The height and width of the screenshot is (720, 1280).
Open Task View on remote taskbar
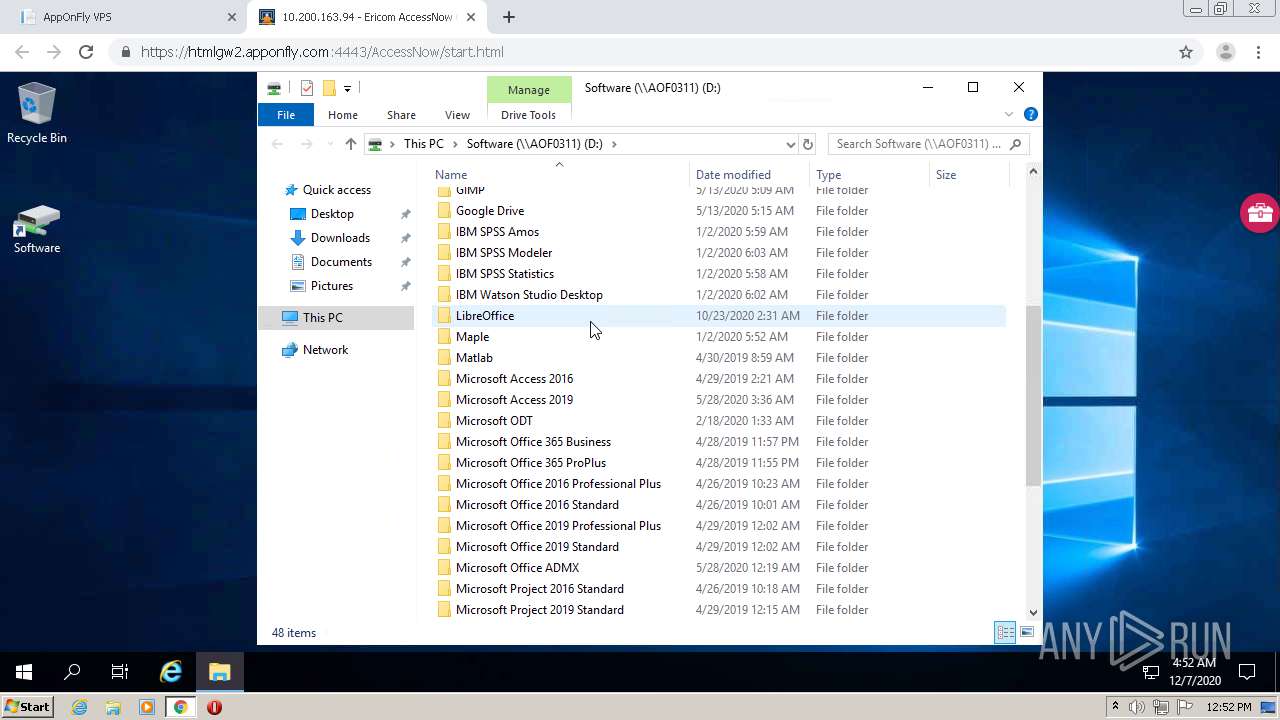(x=120, y=672)
